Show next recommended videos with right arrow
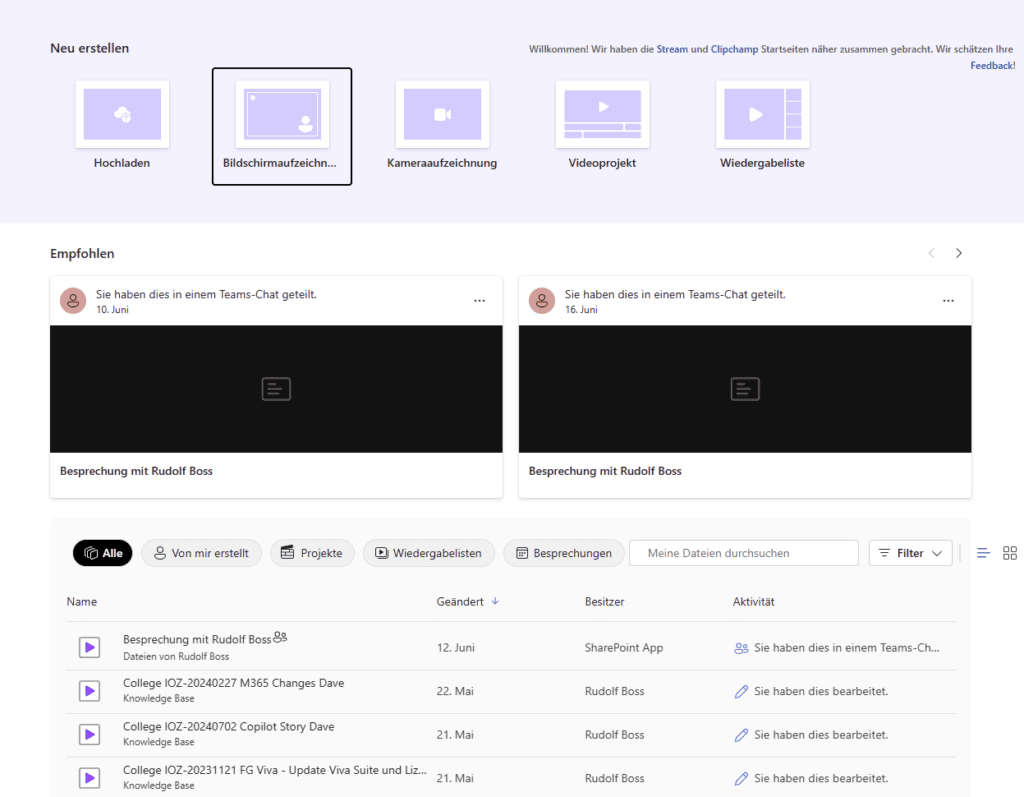Image resolution: width=1024 pixels, height=797 pixels. [959, 254]
